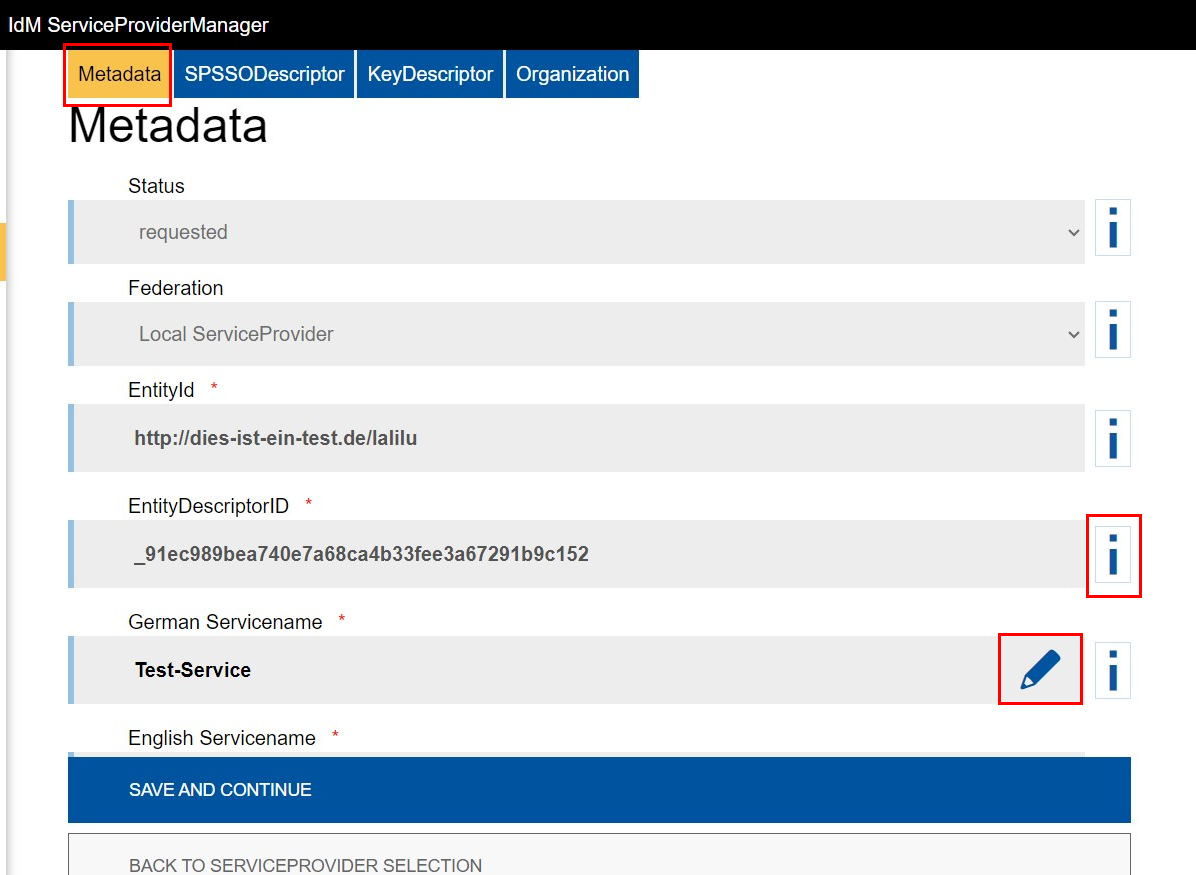
Task: View info for EntityDescriptorID field
Action: pos(1113,555)
